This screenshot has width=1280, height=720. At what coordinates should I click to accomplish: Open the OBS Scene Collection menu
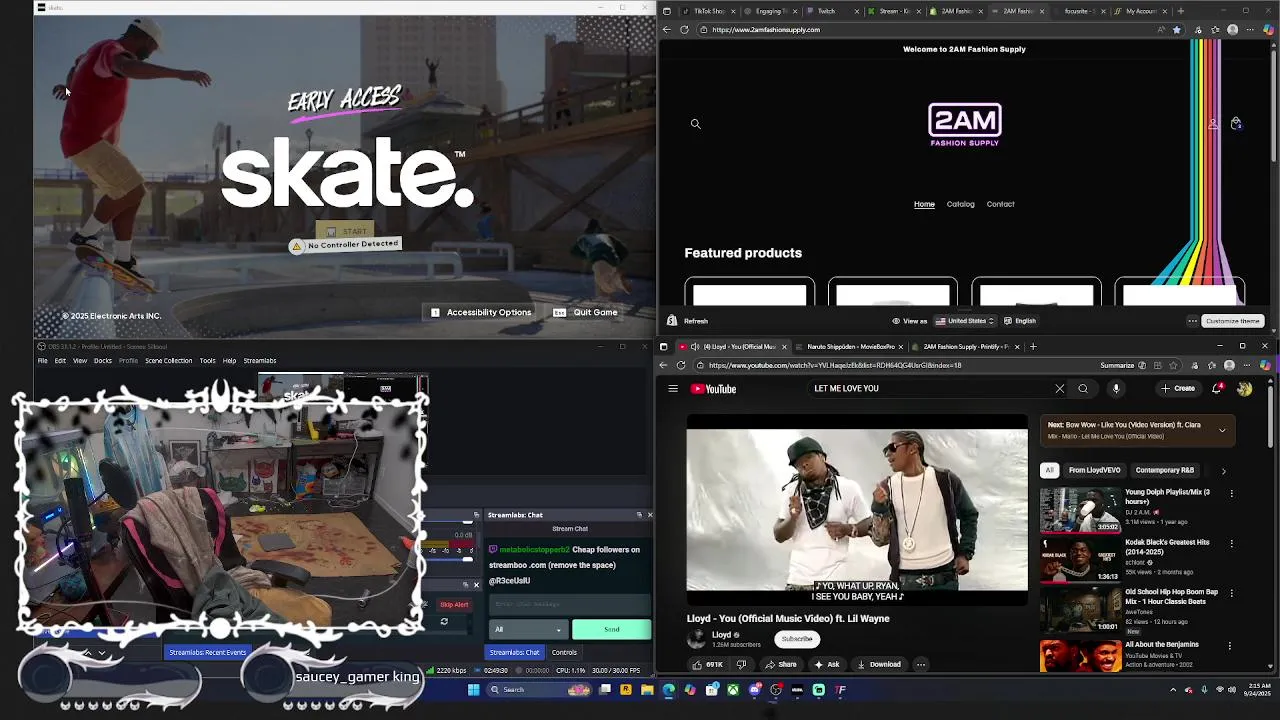168,361
